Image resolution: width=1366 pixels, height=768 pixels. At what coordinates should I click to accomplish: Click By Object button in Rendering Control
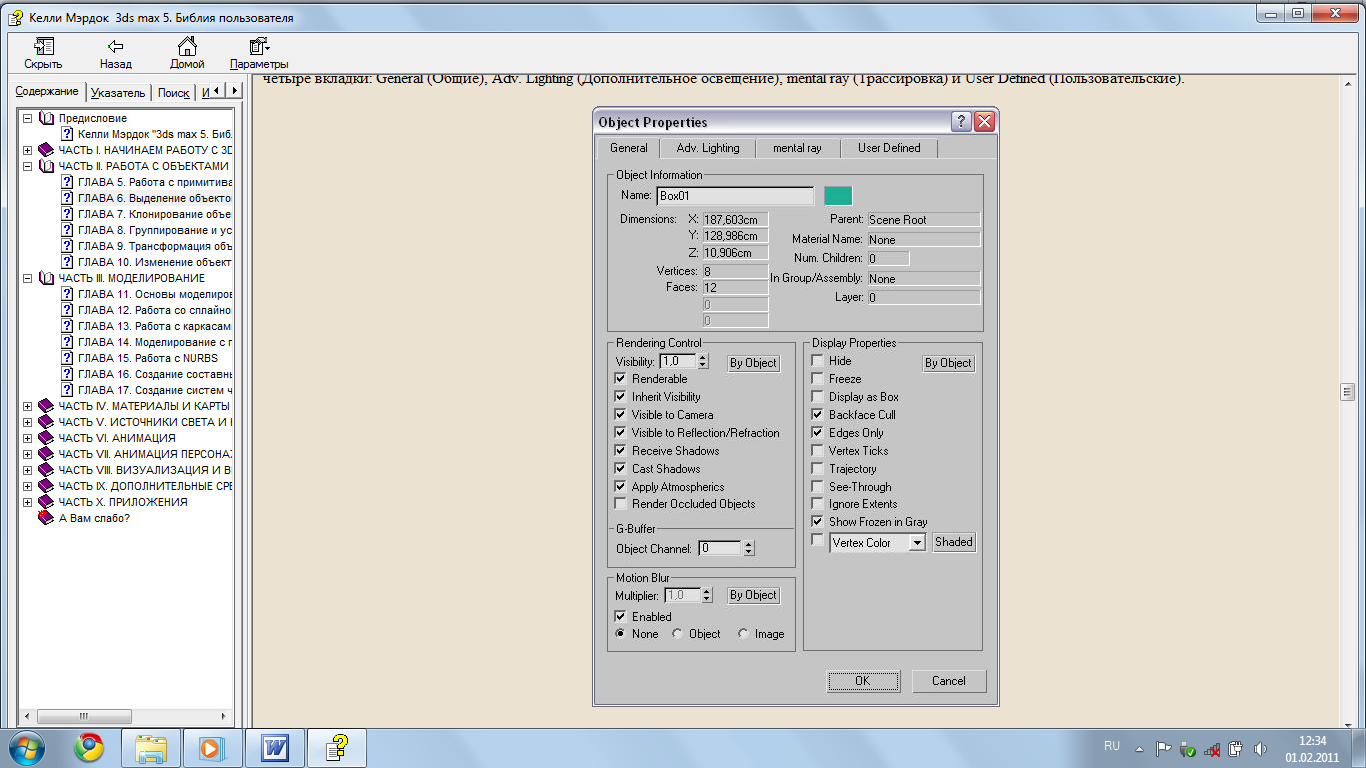pos(753,363)
